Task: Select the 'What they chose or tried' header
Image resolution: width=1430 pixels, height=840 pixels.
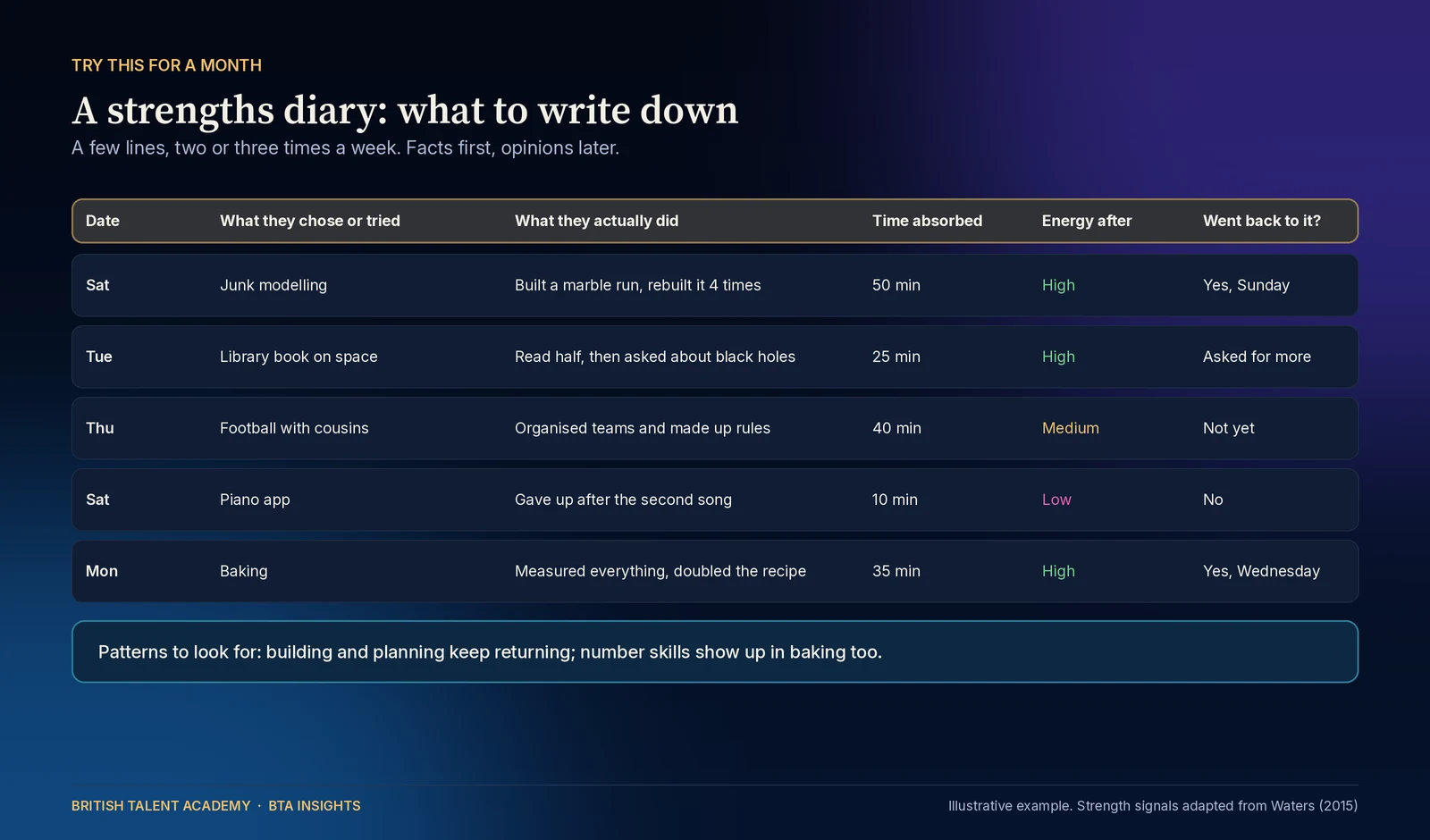Action: point(310,221)
